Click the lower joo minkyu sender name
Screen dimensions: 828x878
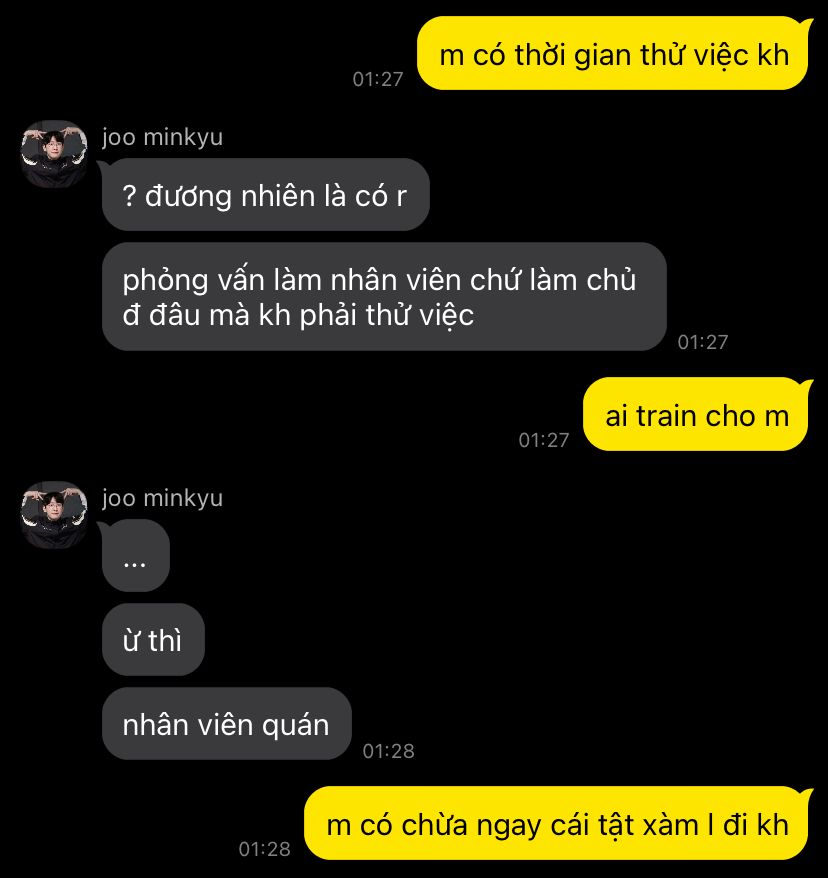click(162, 498)
